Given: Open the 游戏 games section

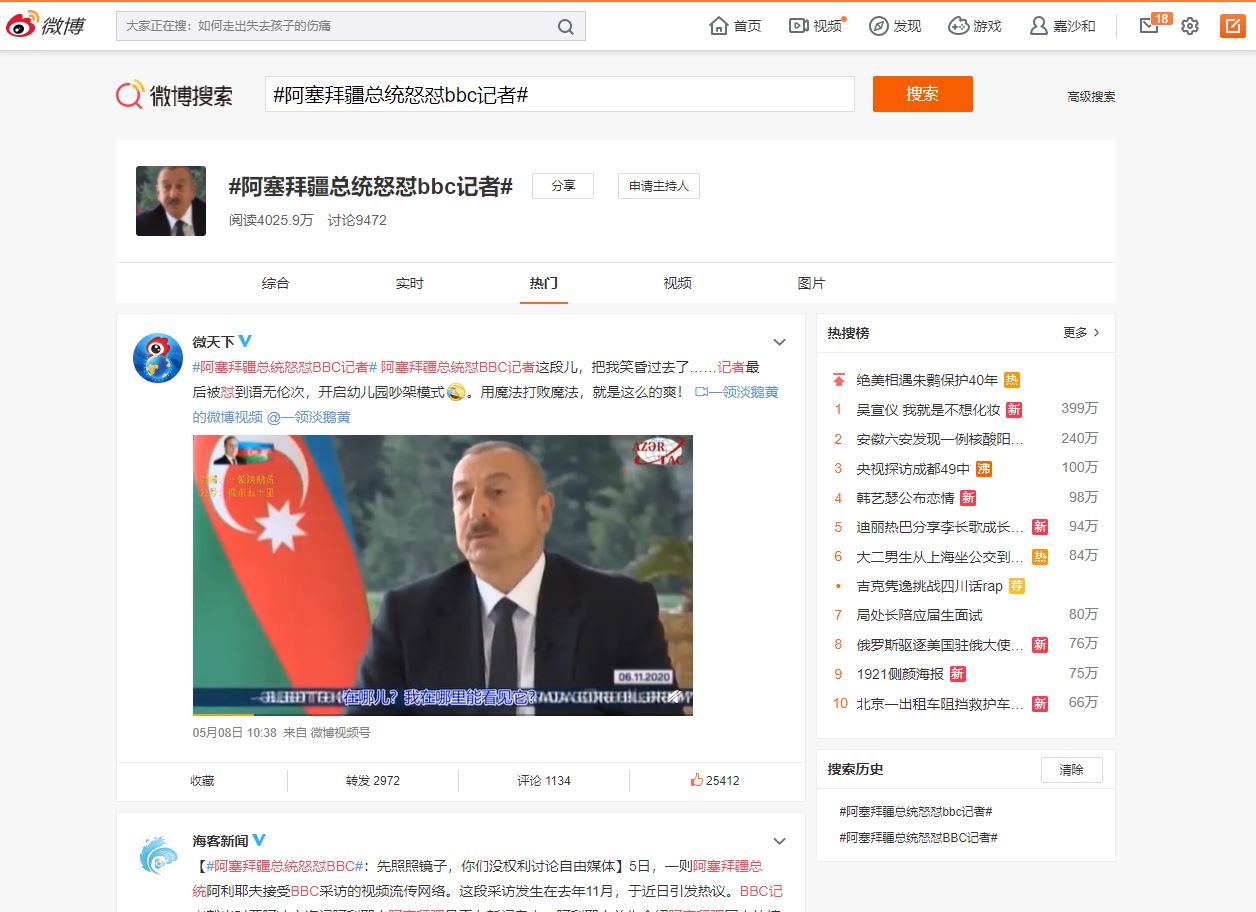Looking at the screenshot, I should 975,26.
